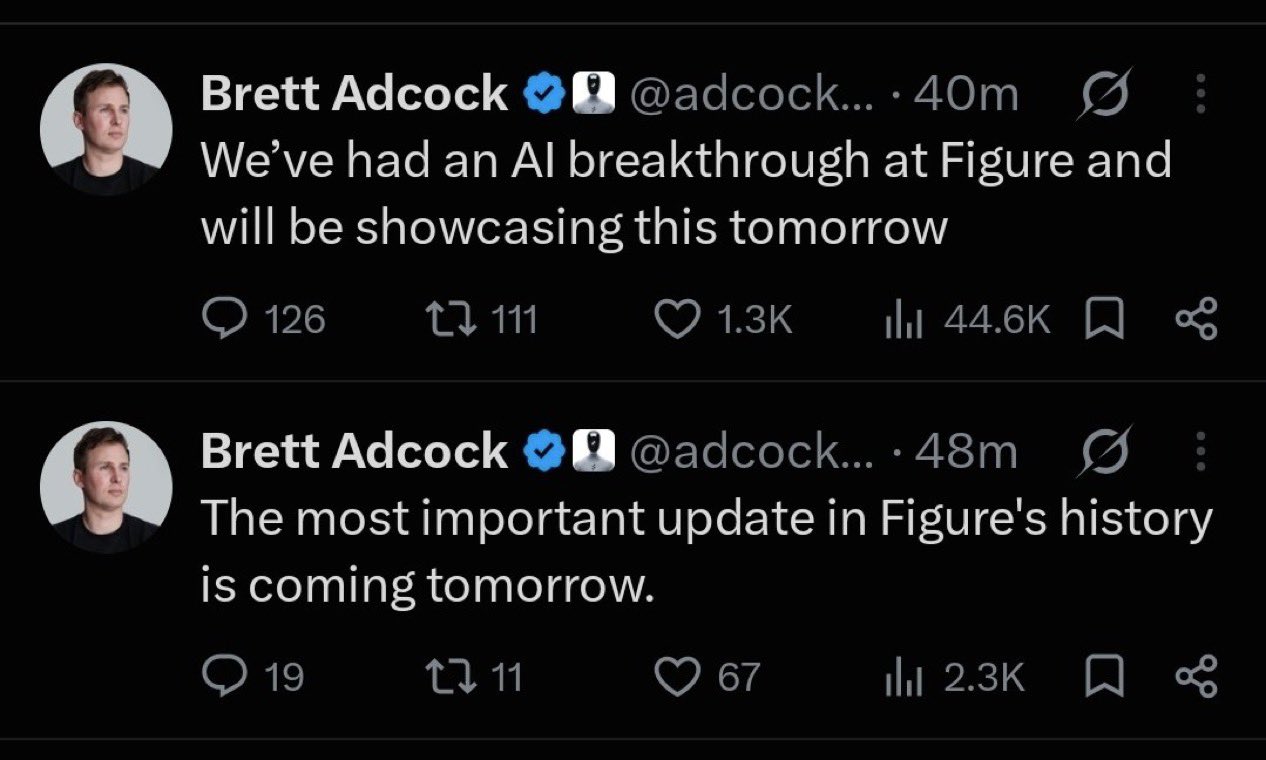
Task: Open Brett Adcock's avatar on first tweet
Action: 106,129
